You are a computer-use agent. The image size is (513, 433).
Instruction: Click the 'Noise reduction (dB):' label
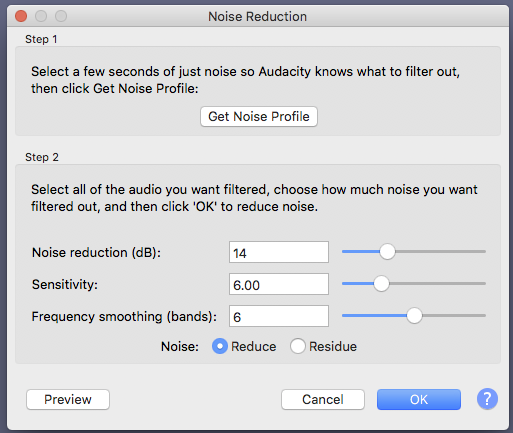click(x=96, y=253)
